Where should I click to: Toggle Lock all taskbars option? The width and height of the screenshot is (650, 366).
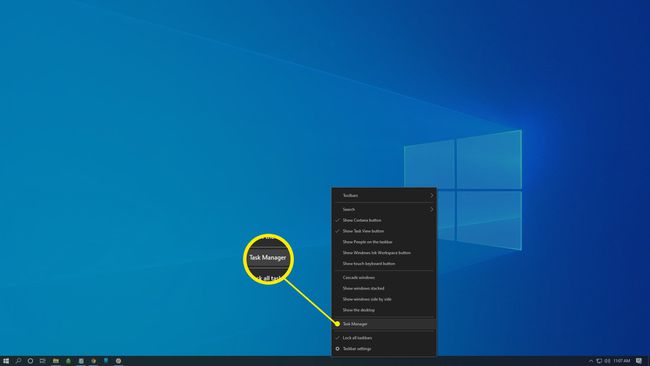click(384, 338)
